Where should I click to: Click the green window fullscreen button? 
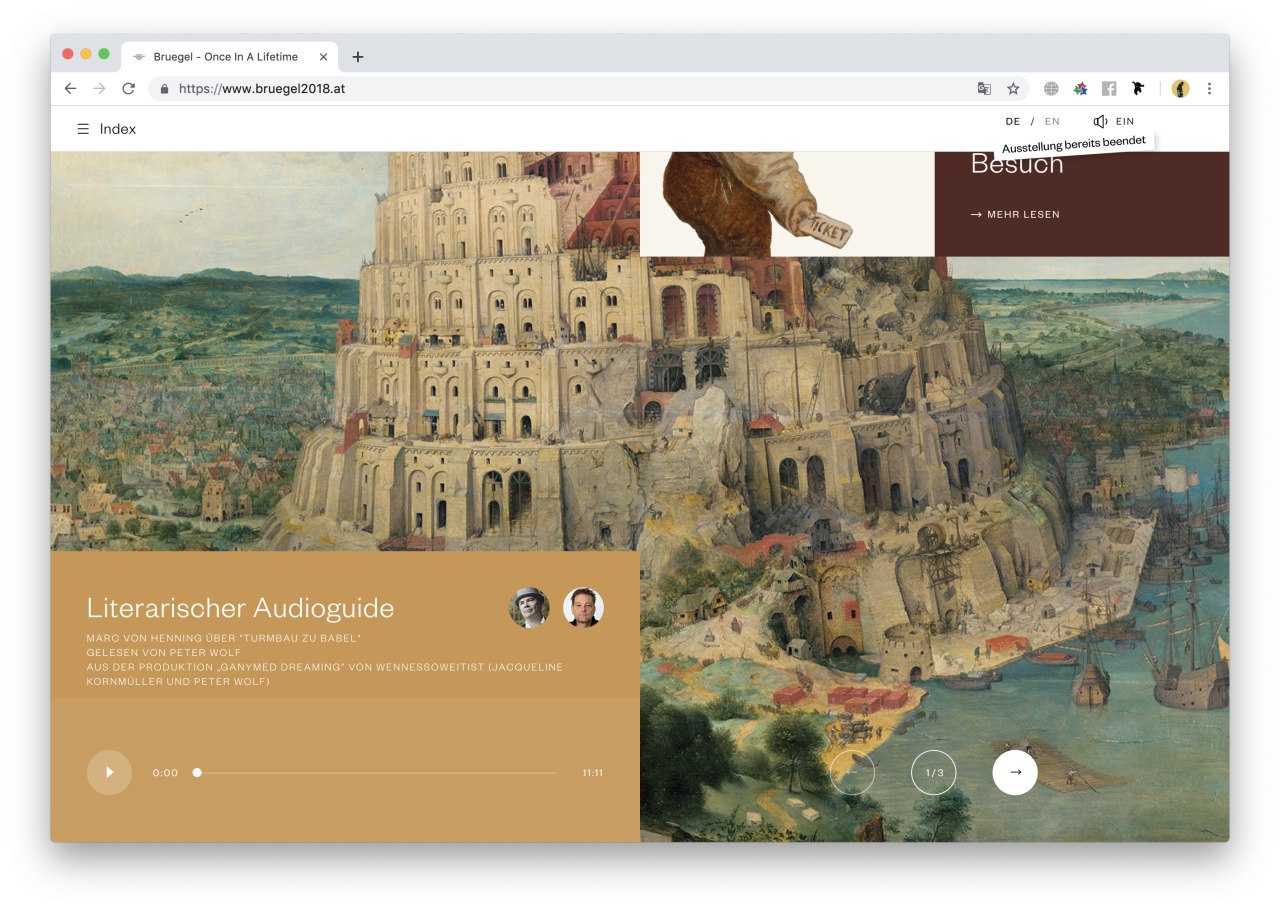tap(104, 54)
